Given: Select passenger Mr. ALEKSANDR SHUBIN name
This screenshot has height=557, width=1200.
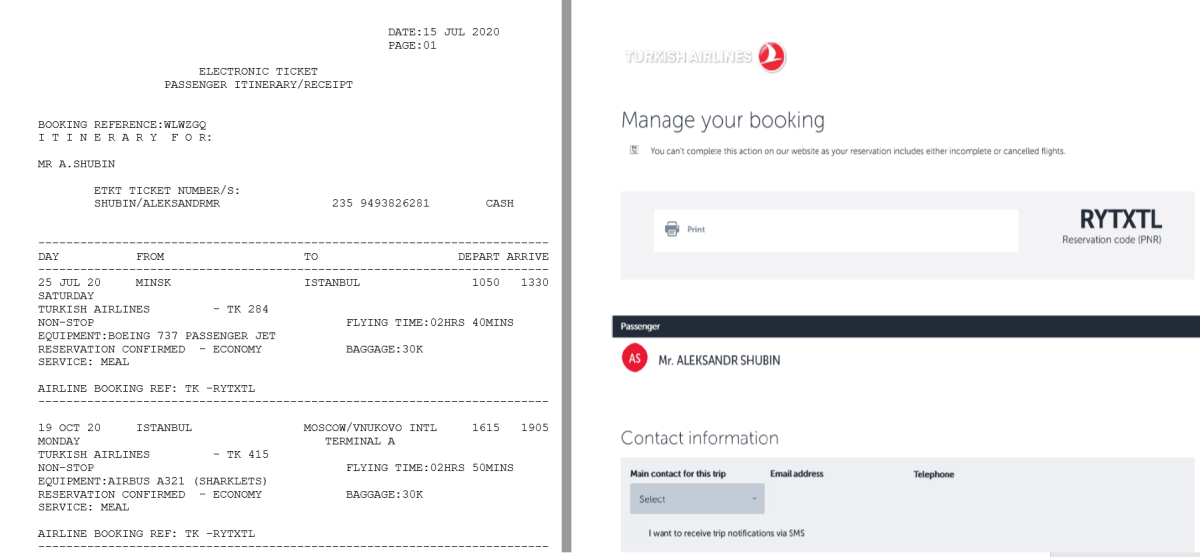Looking at the screenshot, I should 719,360.
